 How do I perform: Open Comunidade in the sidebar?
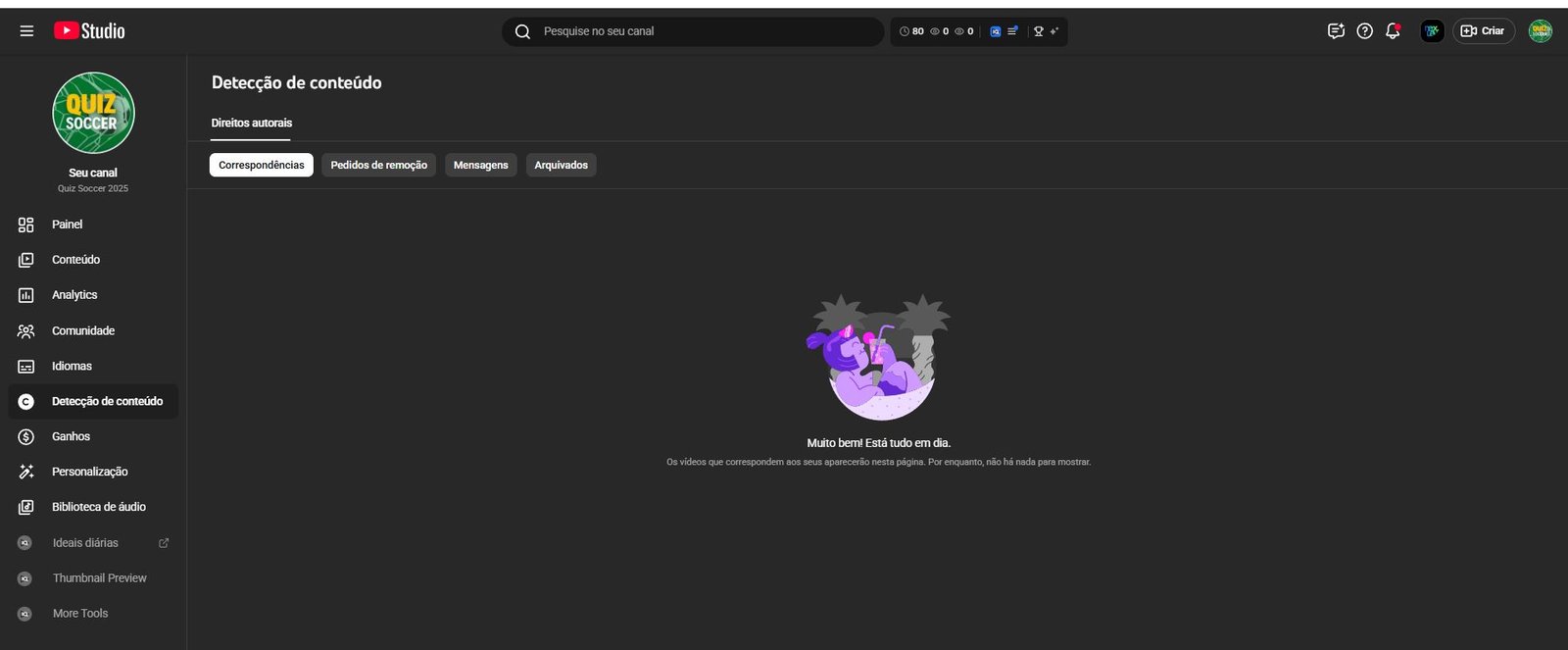(x=93, y=330)
